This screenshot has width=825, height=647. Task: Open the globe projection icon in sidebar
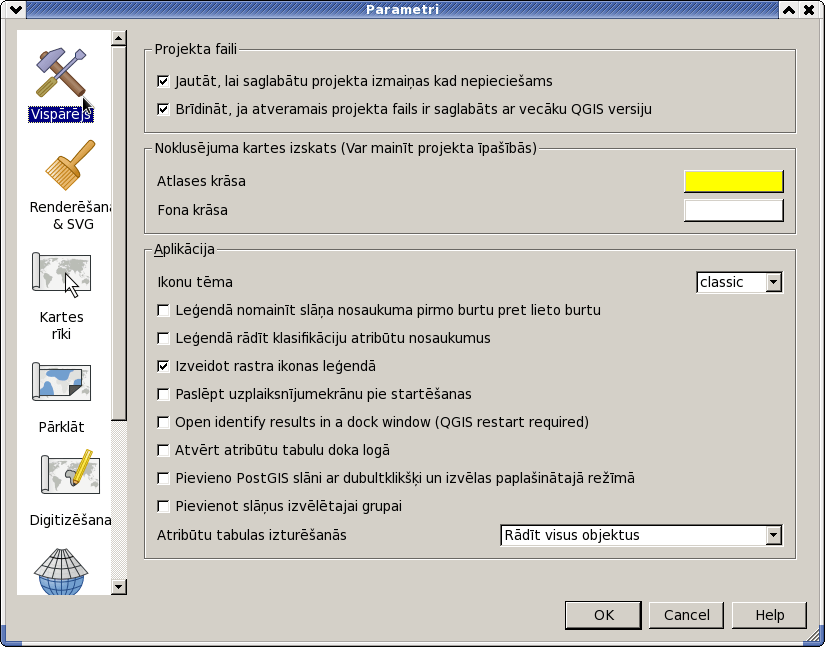(x=61, y=571)
